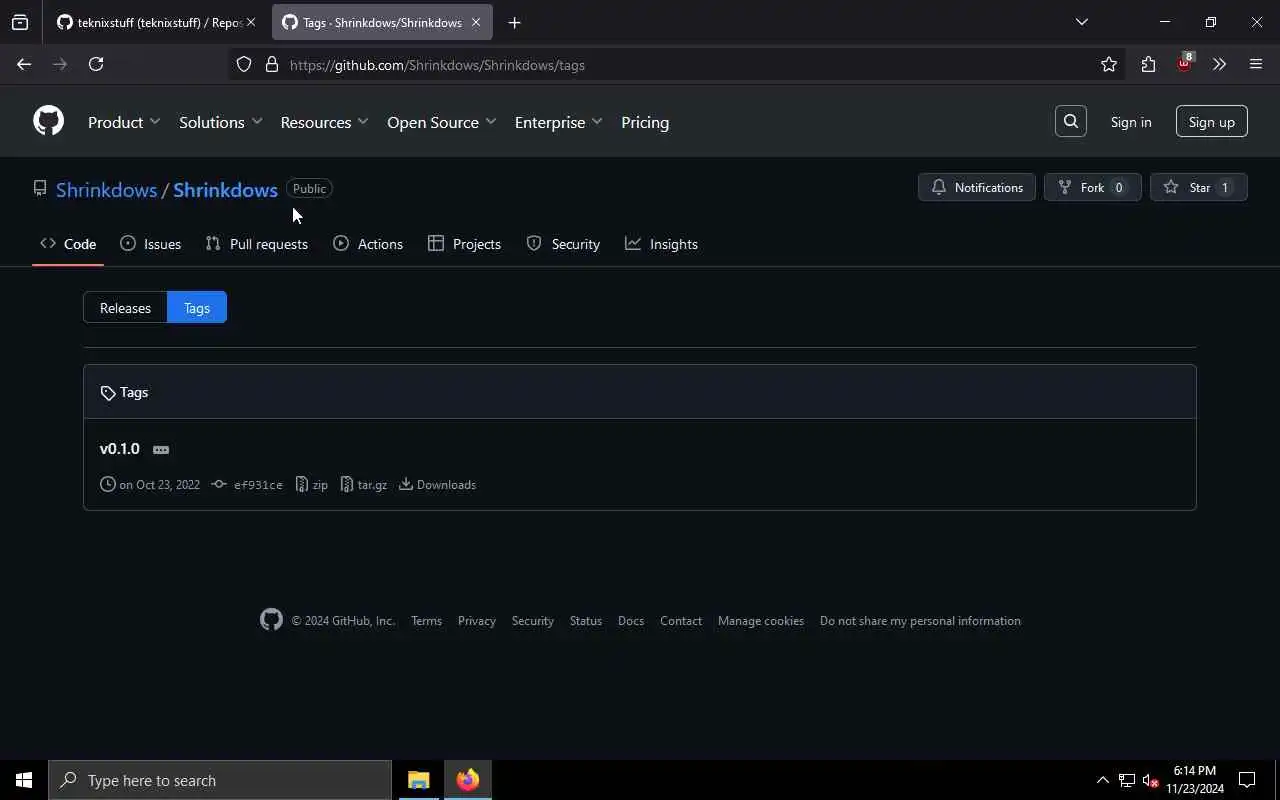This screenshot has width=1280, height=800.
Task: Click Sign in
Action: click(1131, 122)
